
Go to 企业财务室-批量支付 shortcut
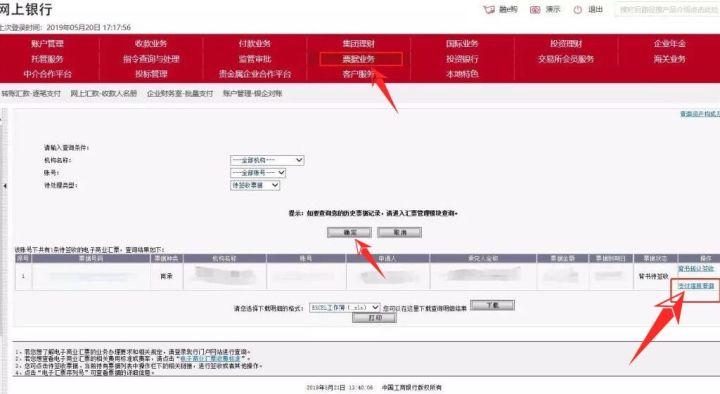pyautogui.click(x=180, y=94)
